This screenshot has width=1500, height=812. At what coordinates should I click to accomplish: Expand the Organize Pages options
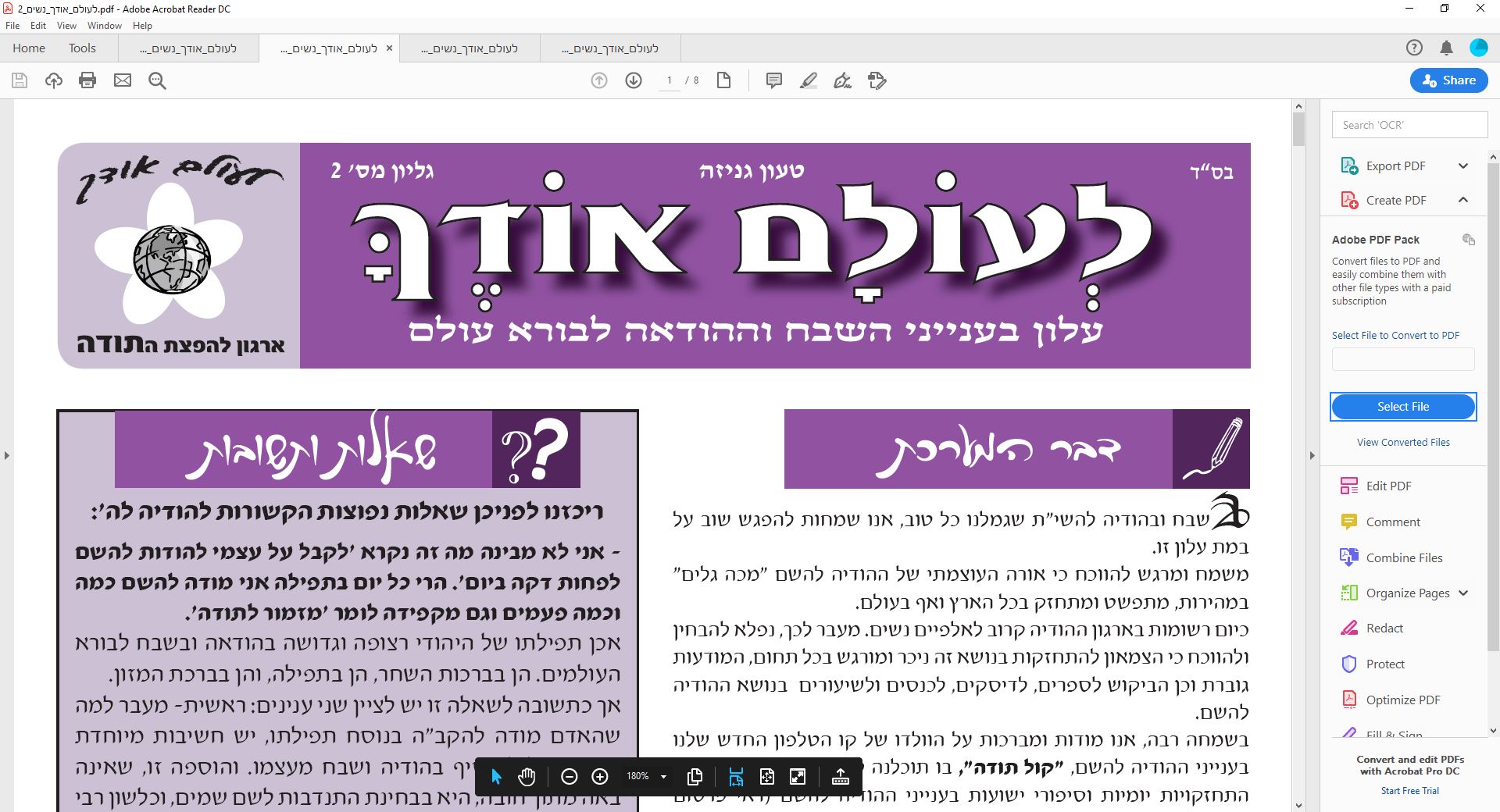point(1462,593)
